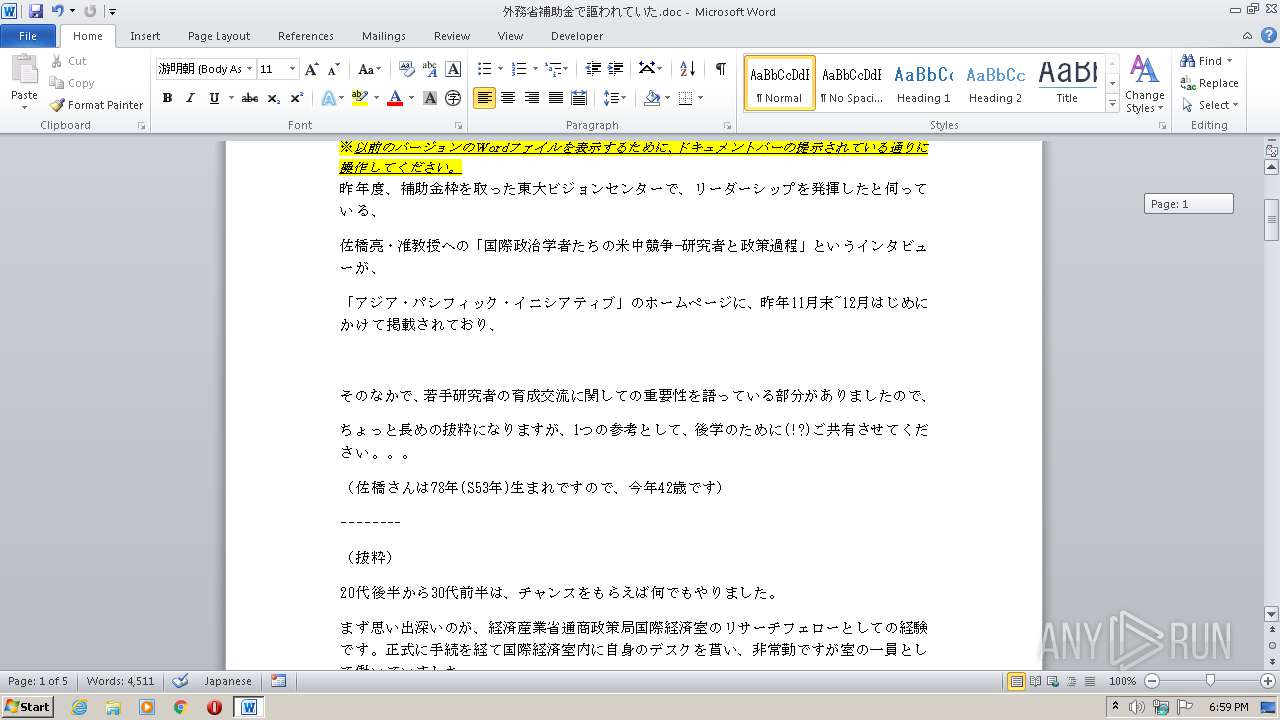Screen dimensions: 1280x720
Task: Switch to the Insert tab
Action: pos(145,36)
